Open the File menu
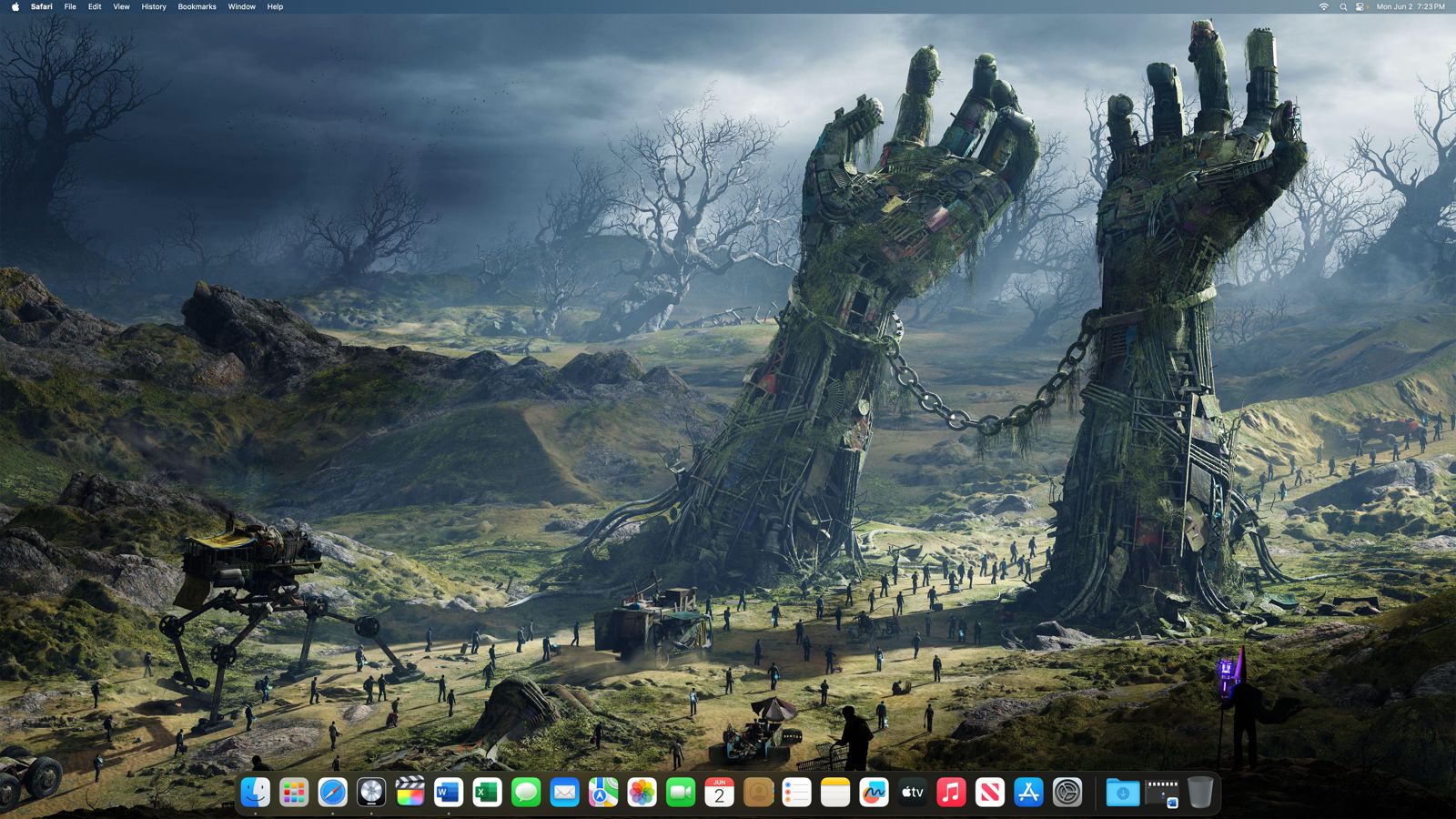The image size is (1456, 819). click(x=70, y=6)
